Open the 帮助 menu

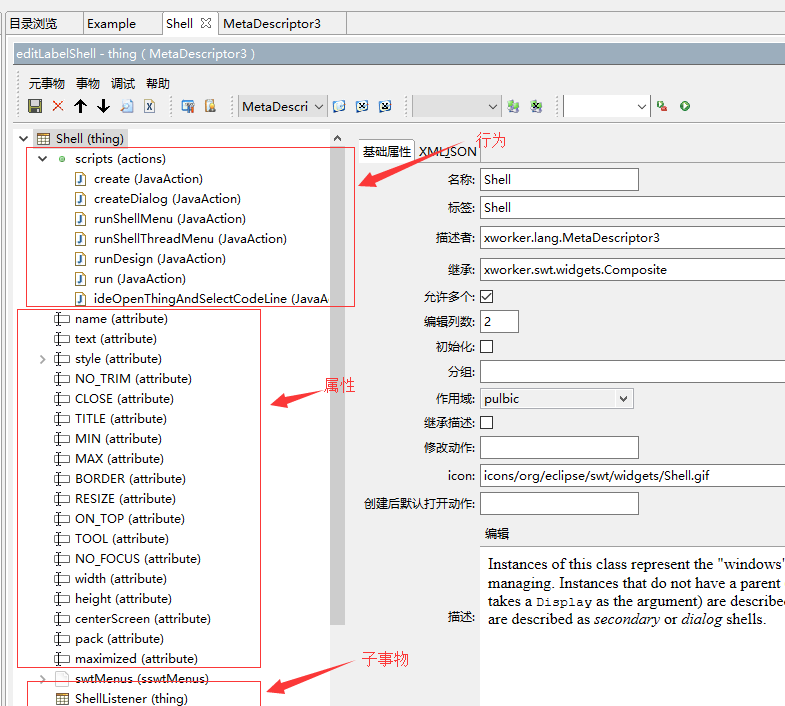(x=158, y=83)
